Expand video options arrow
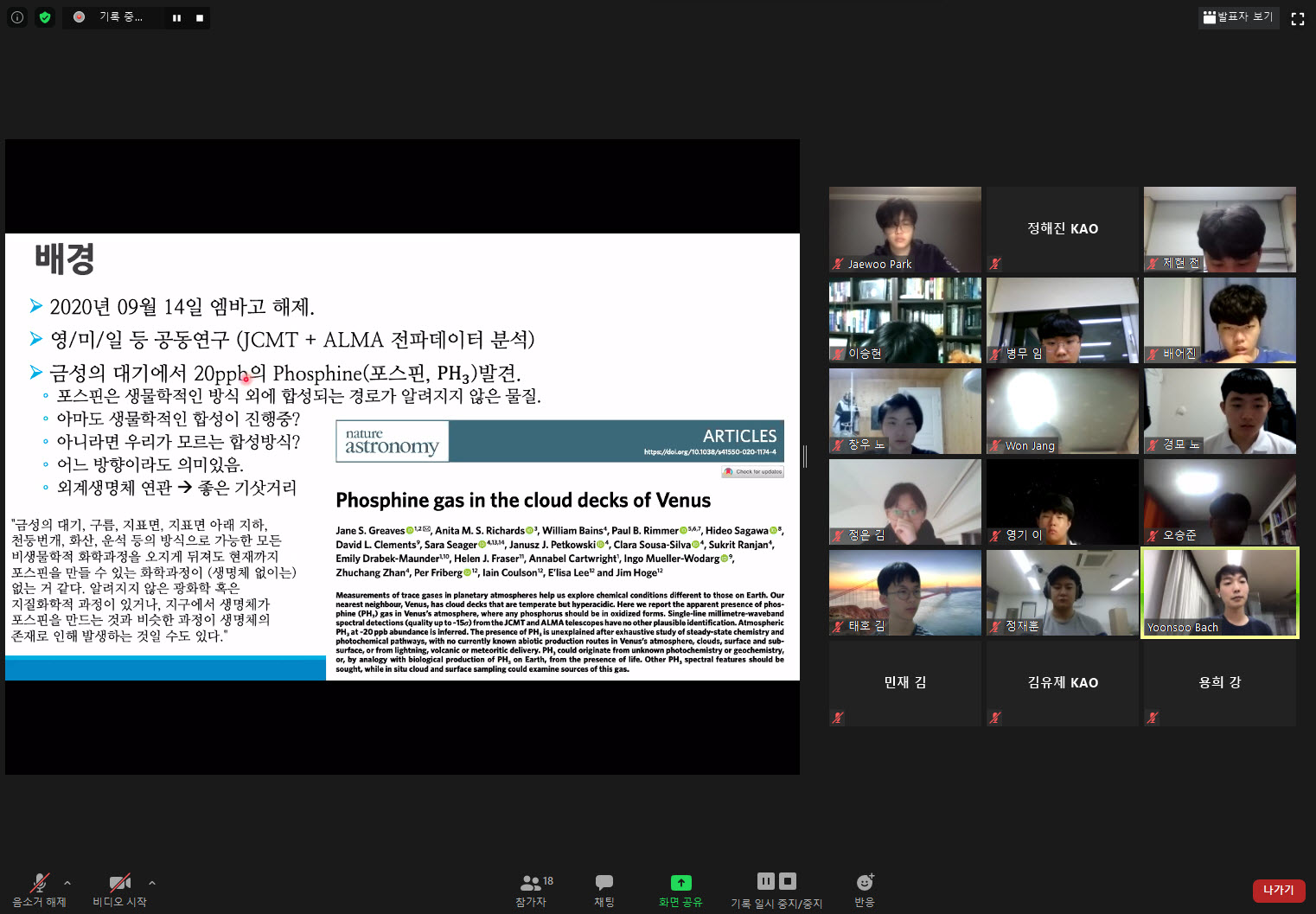1316x914 pixels. point(152,883)
